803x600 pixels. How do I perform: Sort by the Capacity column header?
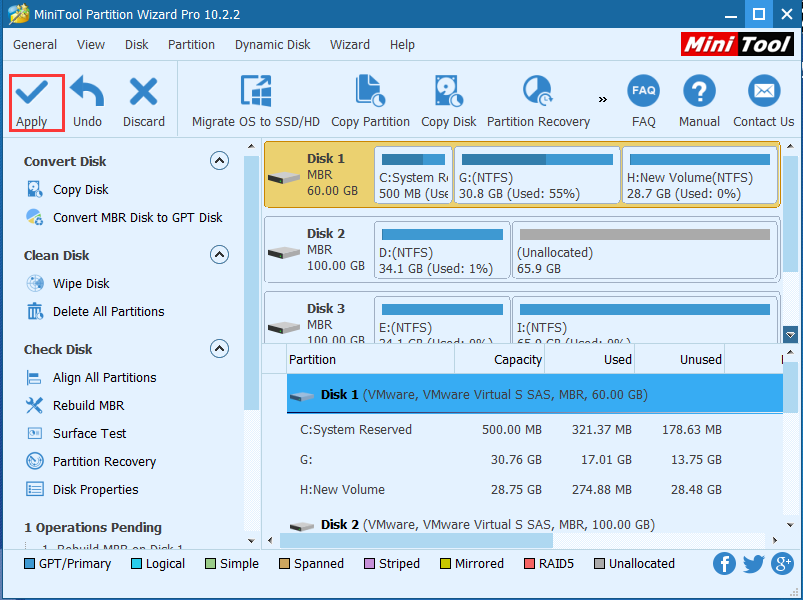tap(499, 359)
